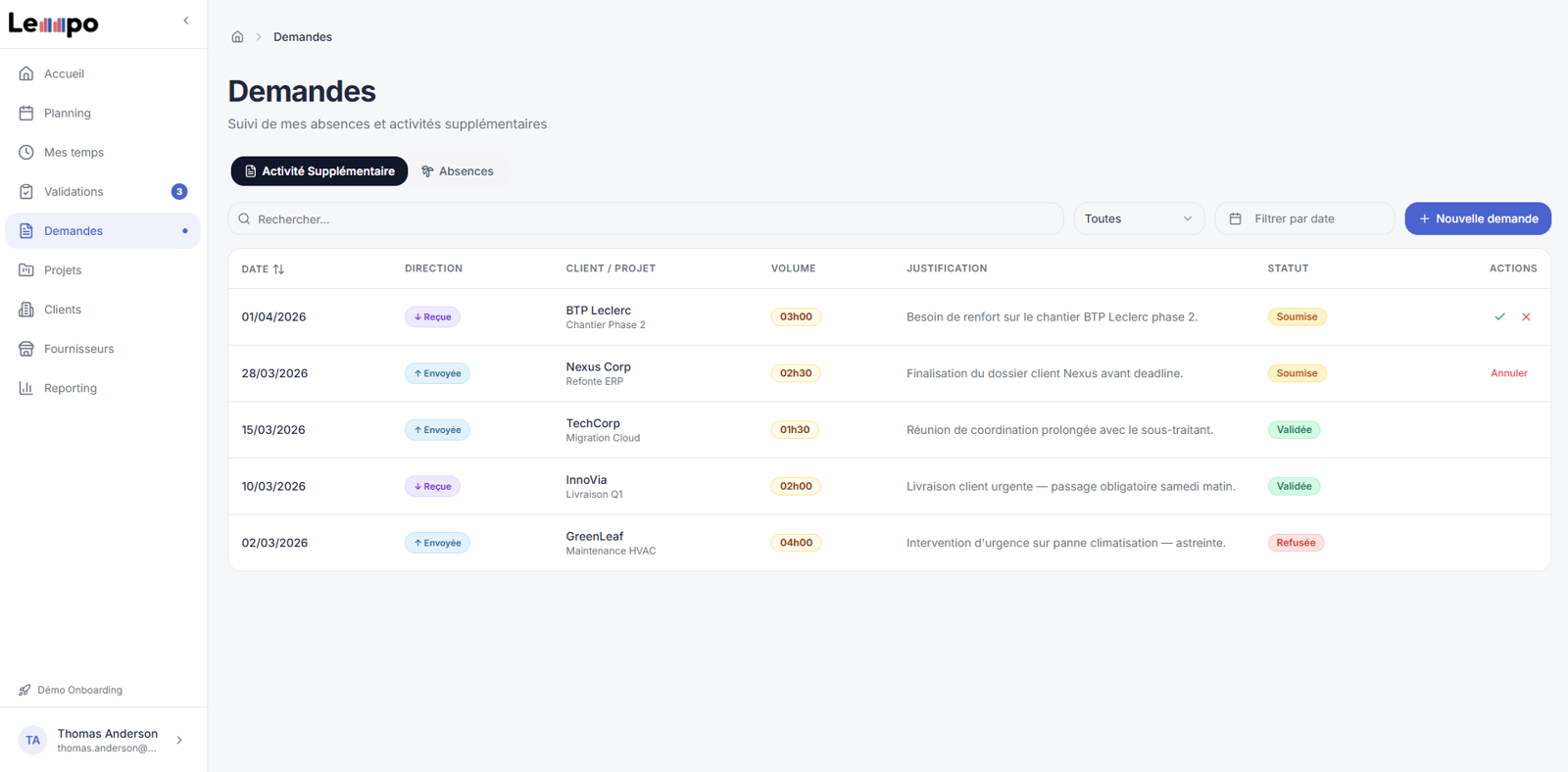Click Validée status of InnoVia
The image size is (1568, 772).
(1294, 486)
